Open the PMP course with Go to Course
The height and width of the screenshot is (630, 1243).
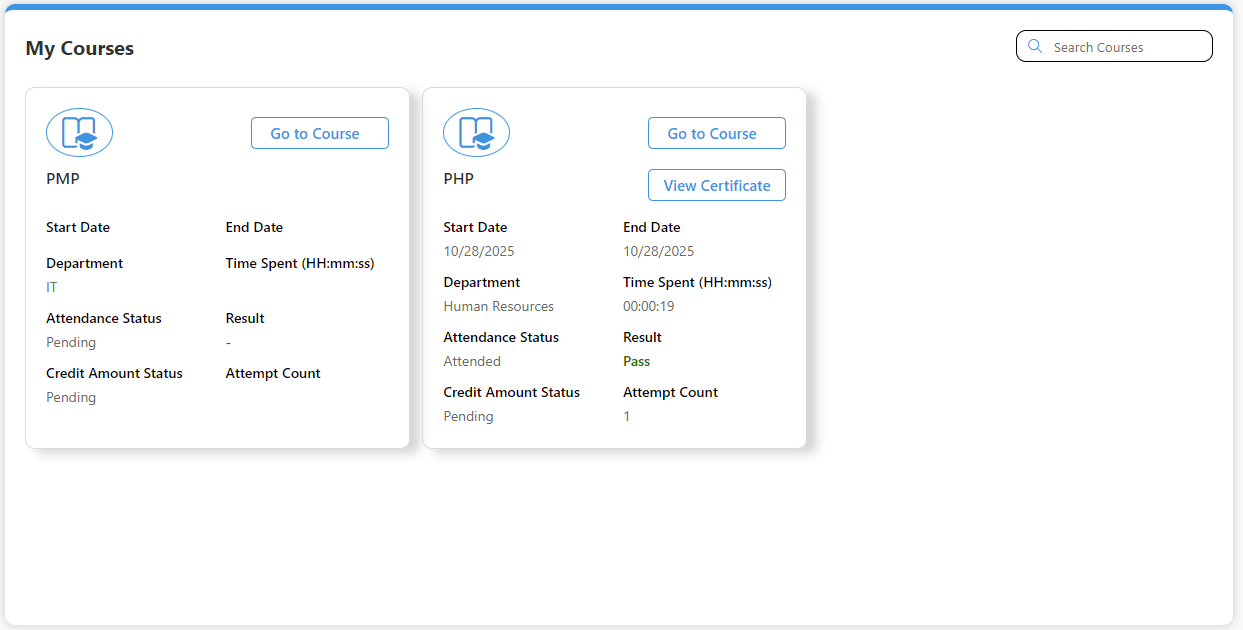(319, 133)
